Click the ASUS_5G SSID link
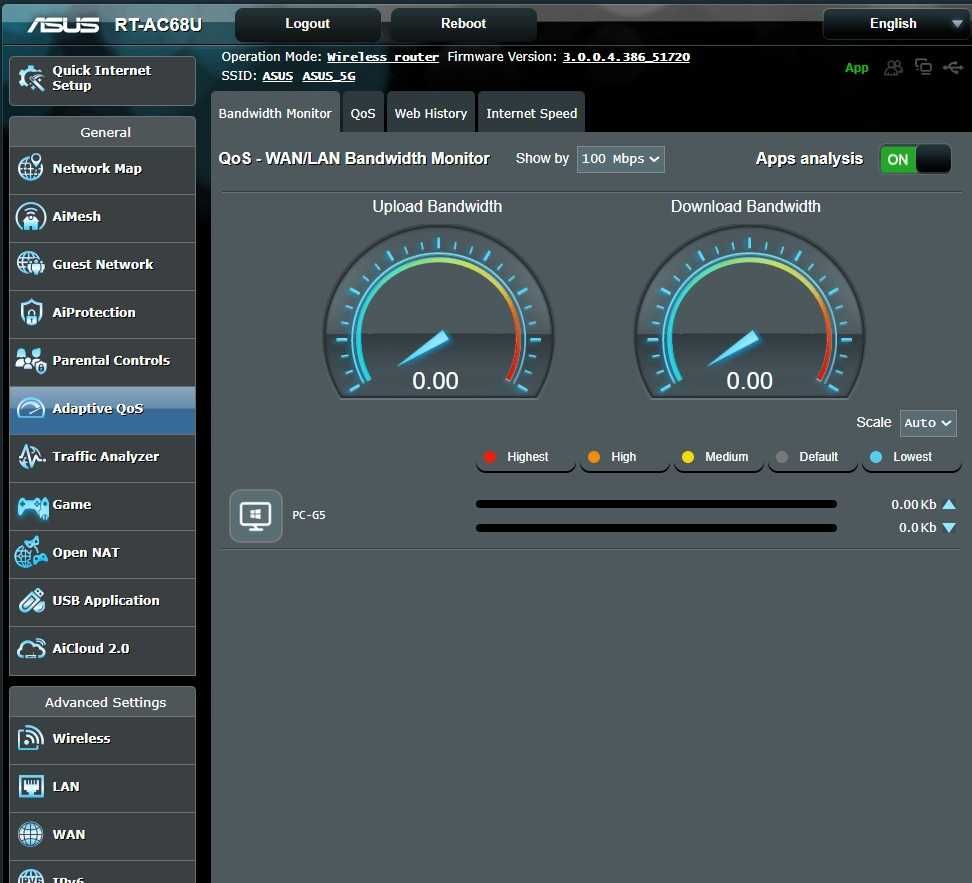The height and width of the screenshot is (883, 972). coord(329,76)
